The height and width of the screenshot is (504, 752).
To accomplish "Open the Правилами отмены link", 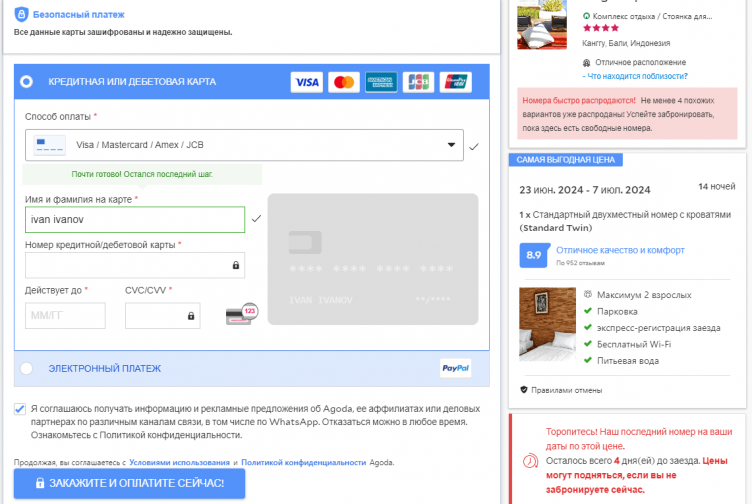I will pyautogui.click(x=566, y=390).
